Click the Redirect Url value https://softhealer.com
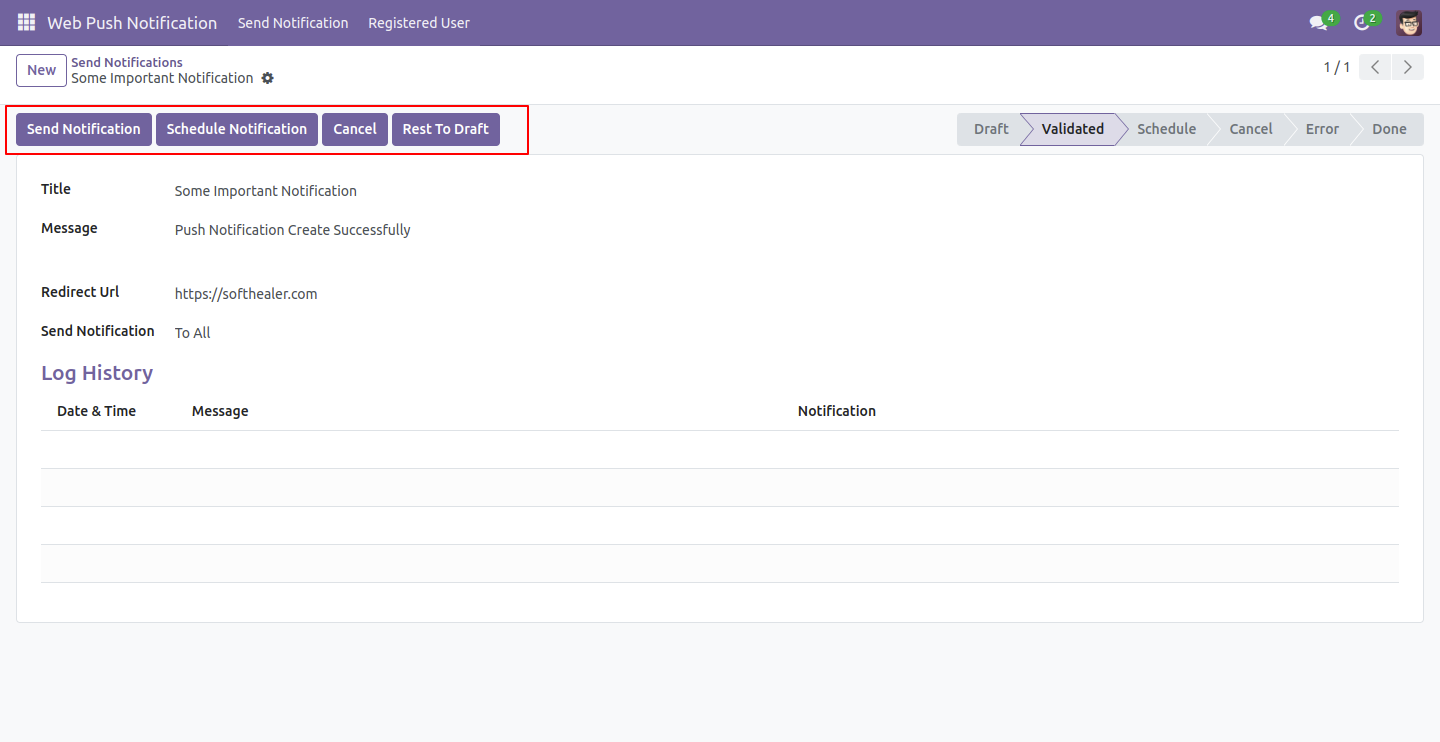 pos(246,294)
